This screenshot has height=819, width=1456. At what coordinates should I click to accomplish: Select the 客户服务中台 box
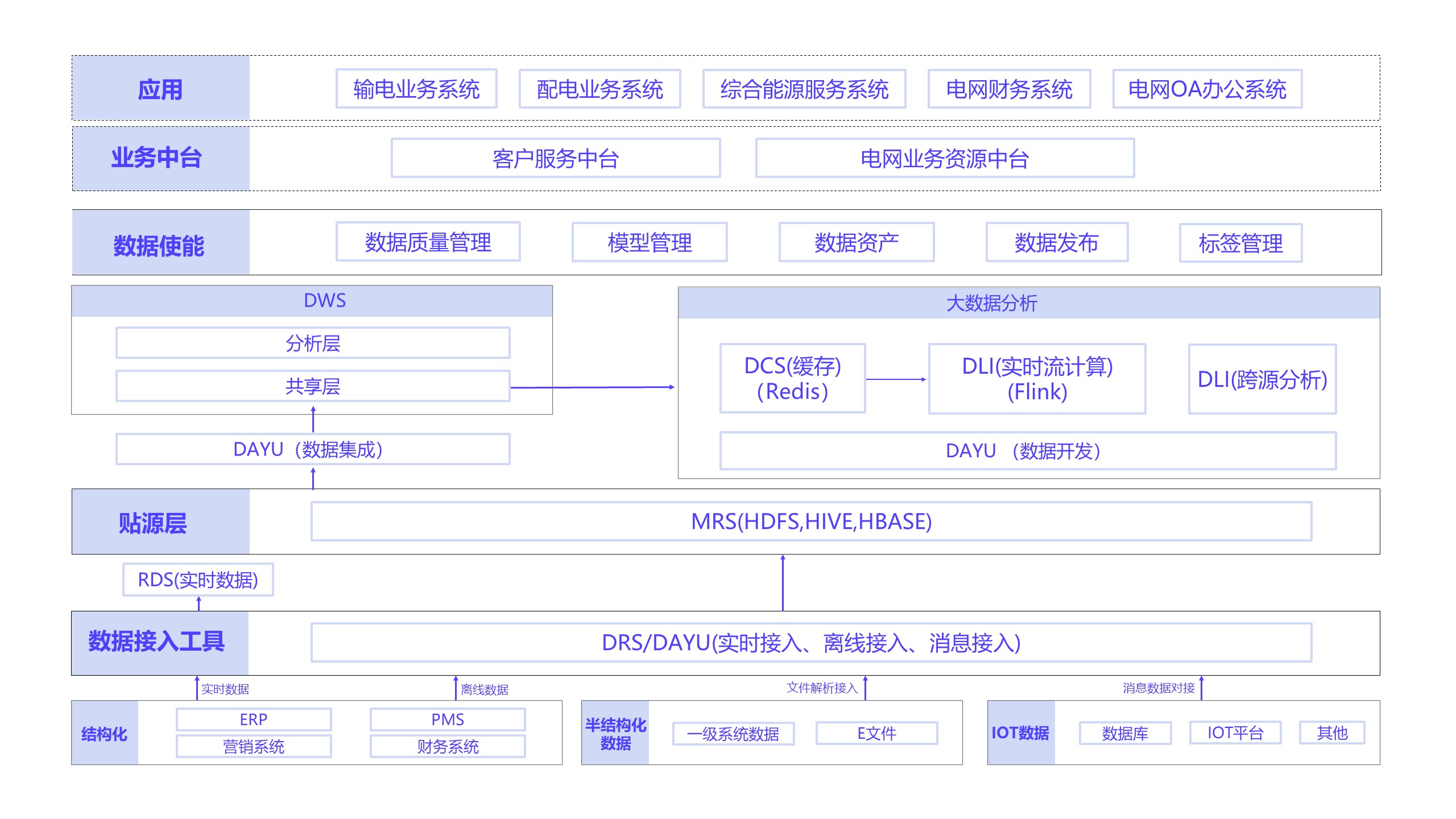pos(556,158)
